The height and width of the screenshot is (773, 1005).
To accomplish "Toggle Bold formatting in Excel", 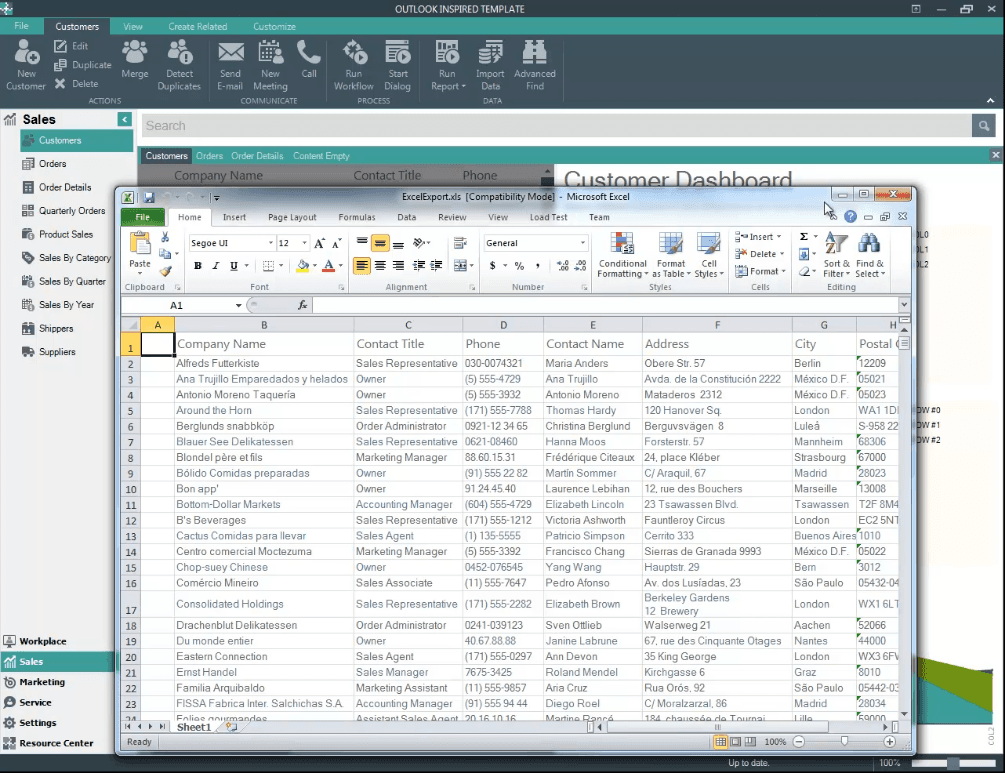I will coord(197,265).
